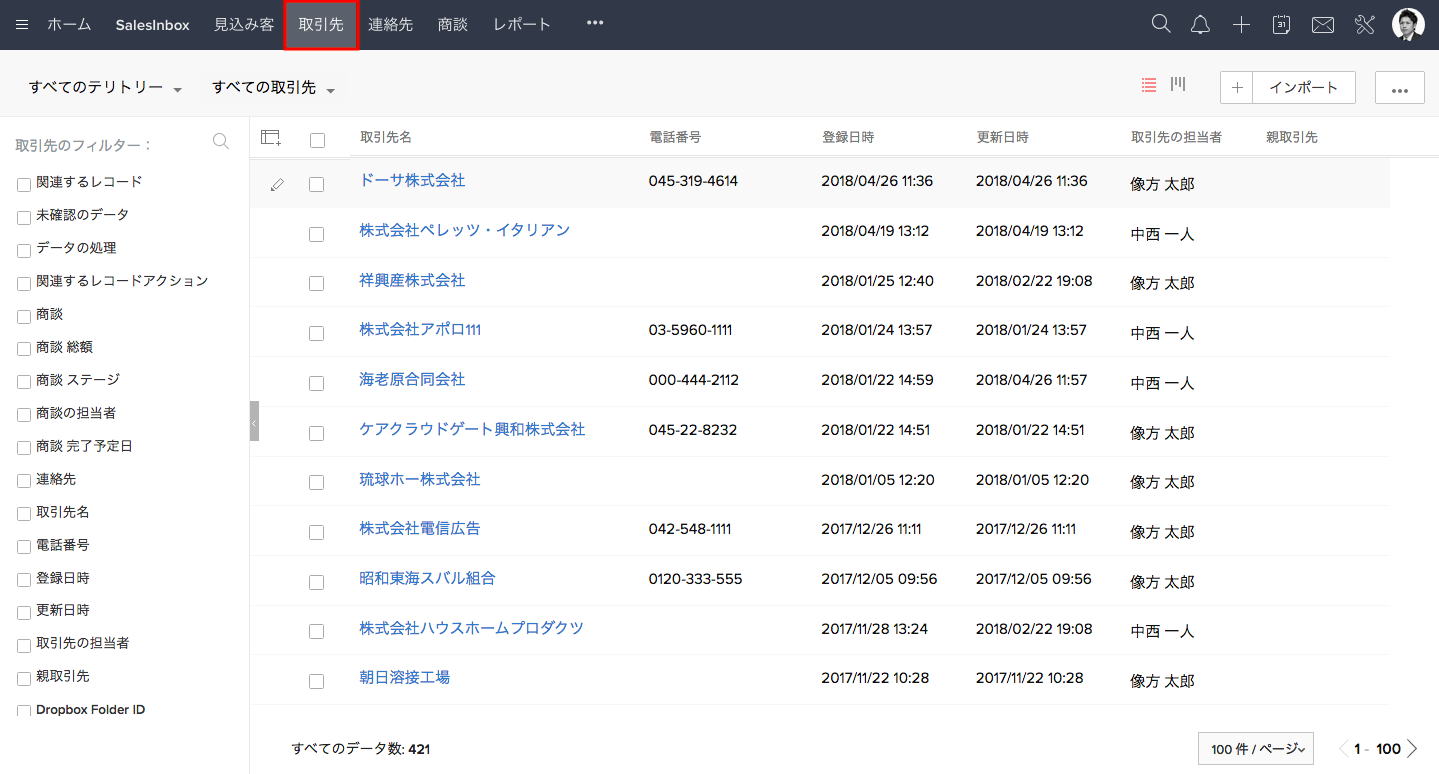Enable the 商談 総額 filter checkbox
This screenshot has height=774, width=1439.
click(24, 349)
